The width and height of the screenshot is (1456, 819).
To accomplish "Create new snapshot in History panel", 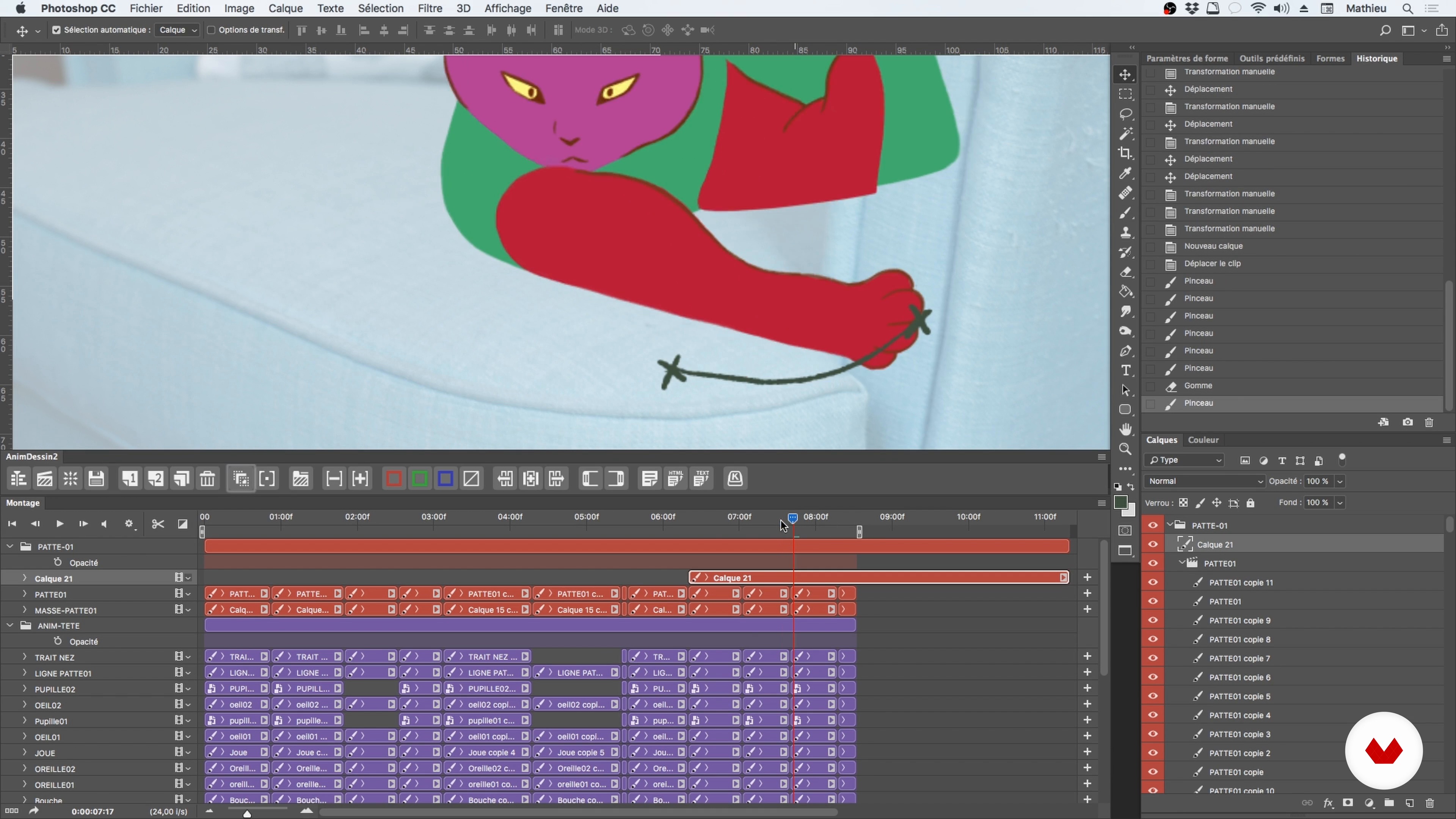I will point(1407,422).
